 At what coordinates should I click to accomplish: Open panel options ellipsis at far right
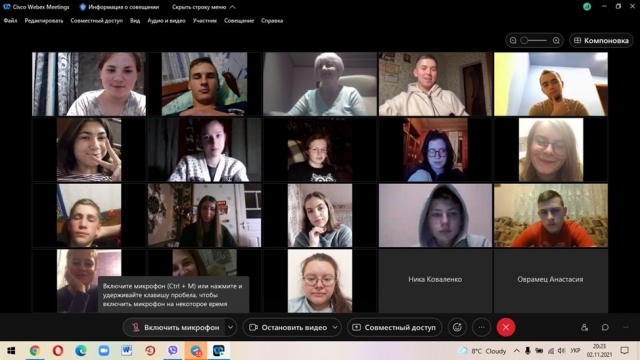coord(626,327)
